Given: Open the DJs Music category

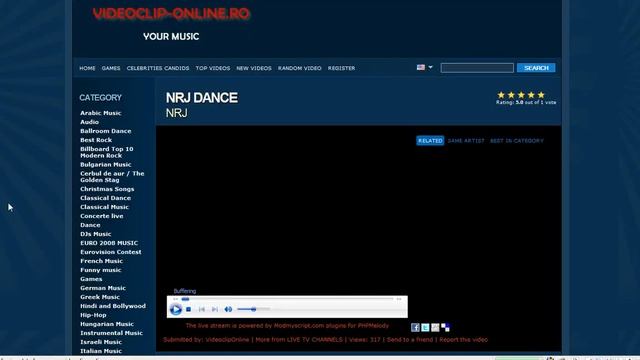Looking at the screenshot, I should click(96, 234).
